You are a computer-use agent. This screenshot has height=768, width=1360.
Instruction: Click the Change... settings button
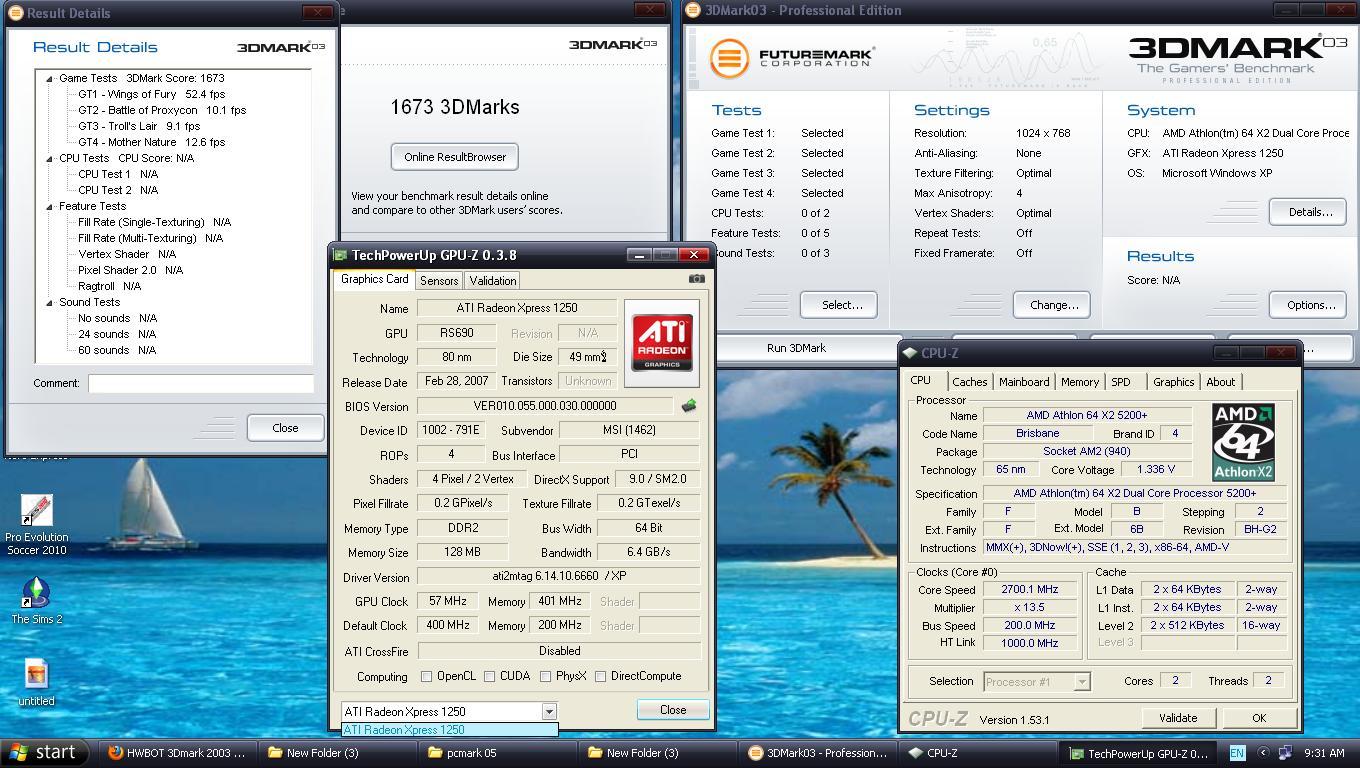pos(1053,305)
